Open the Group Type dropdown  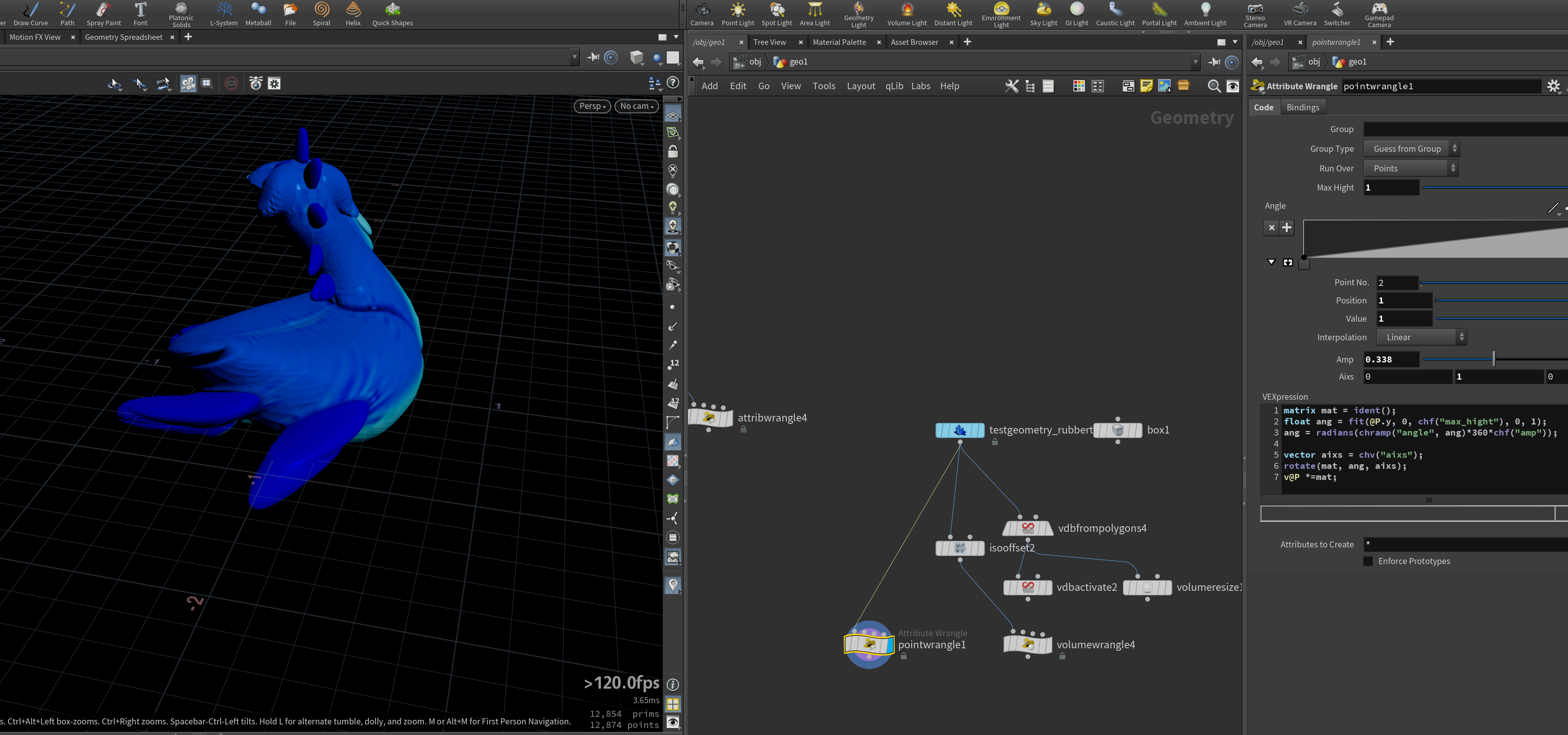[x=1411, y=149]
